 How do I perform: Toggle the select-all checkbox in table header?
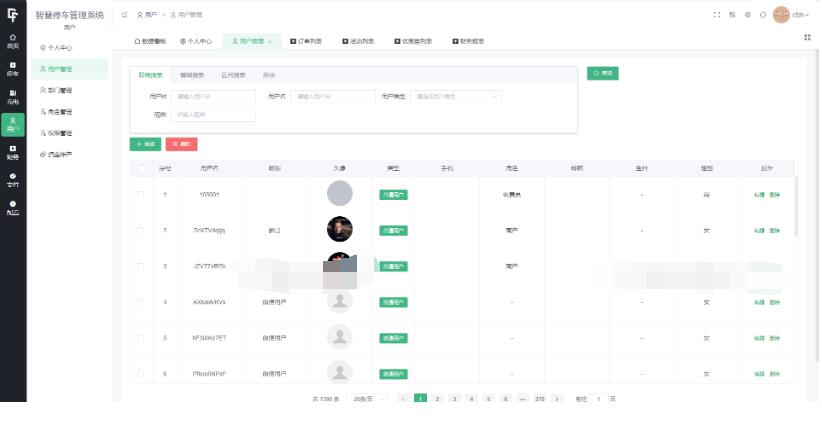pos(140,168)
